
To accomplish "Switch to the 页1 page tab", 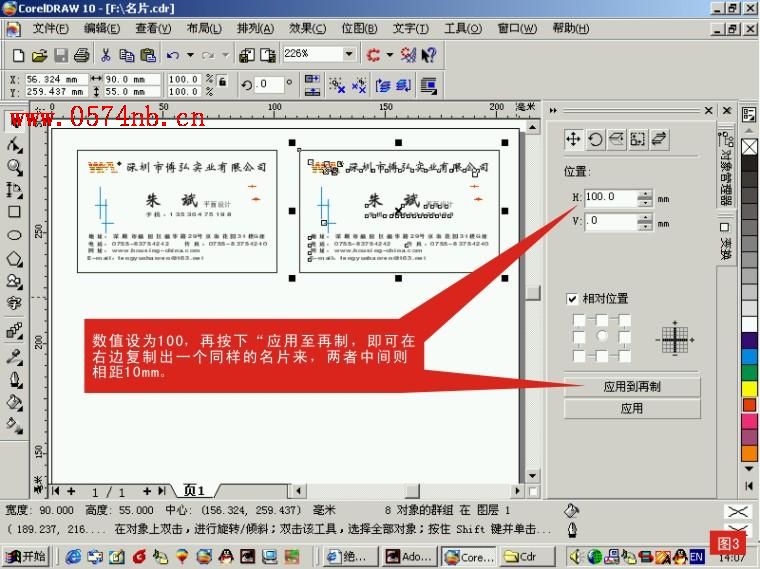I will click(x=195, y=490).
